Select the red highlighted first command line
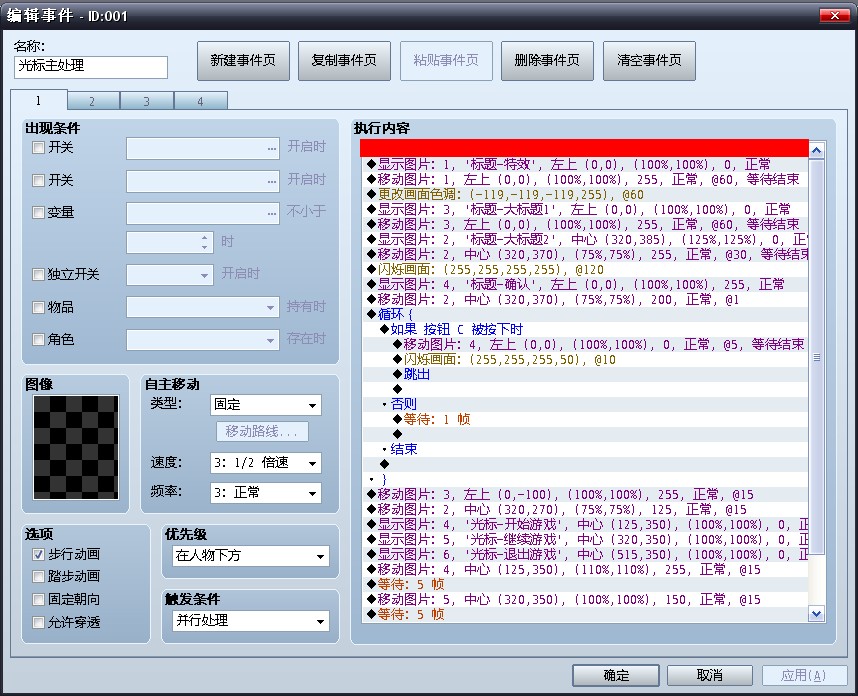The height and width of the screenshot is (696, 858). click(584, 148)
